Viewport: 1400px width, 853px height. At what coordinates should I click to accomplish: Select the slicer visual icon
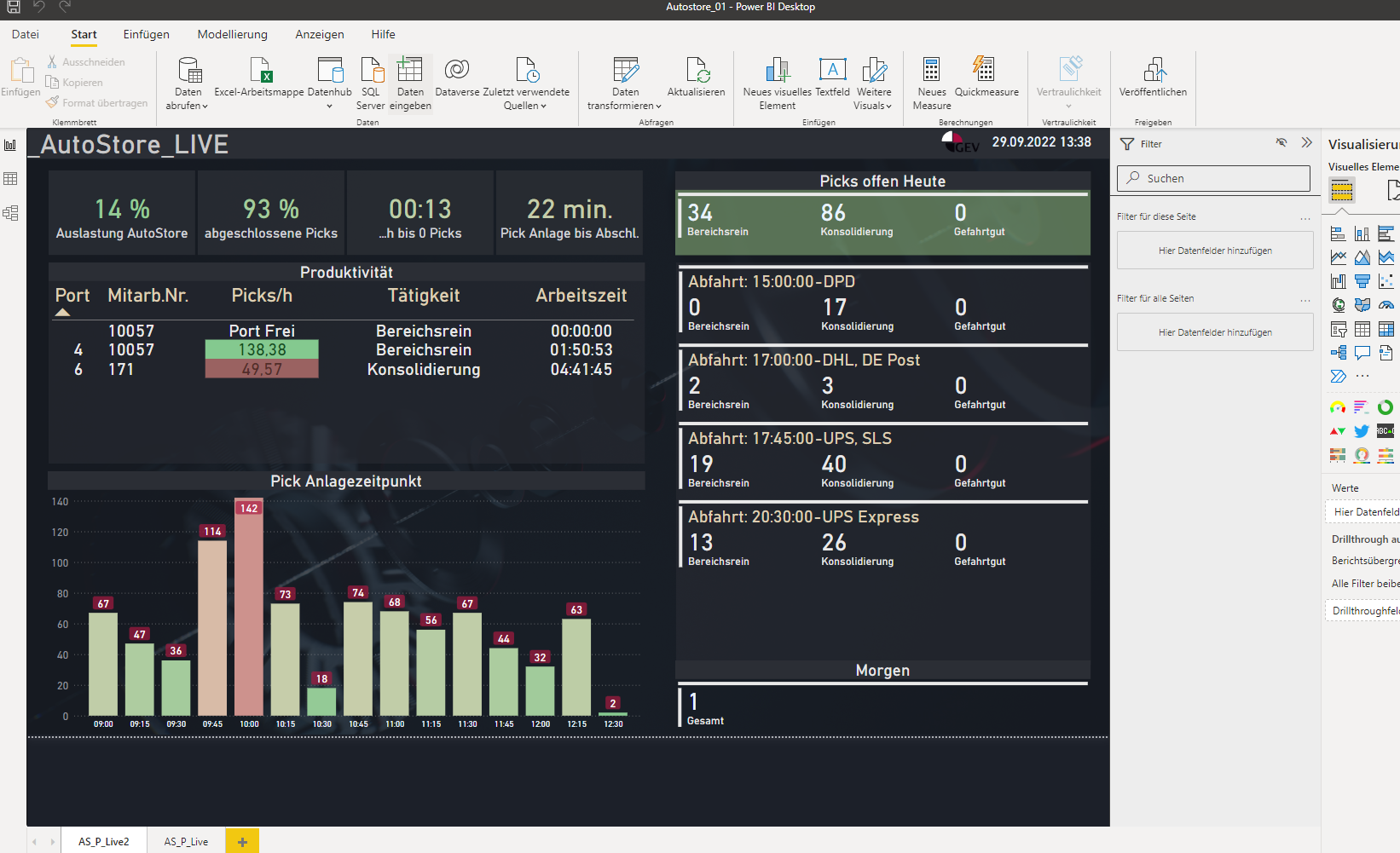1339,329
